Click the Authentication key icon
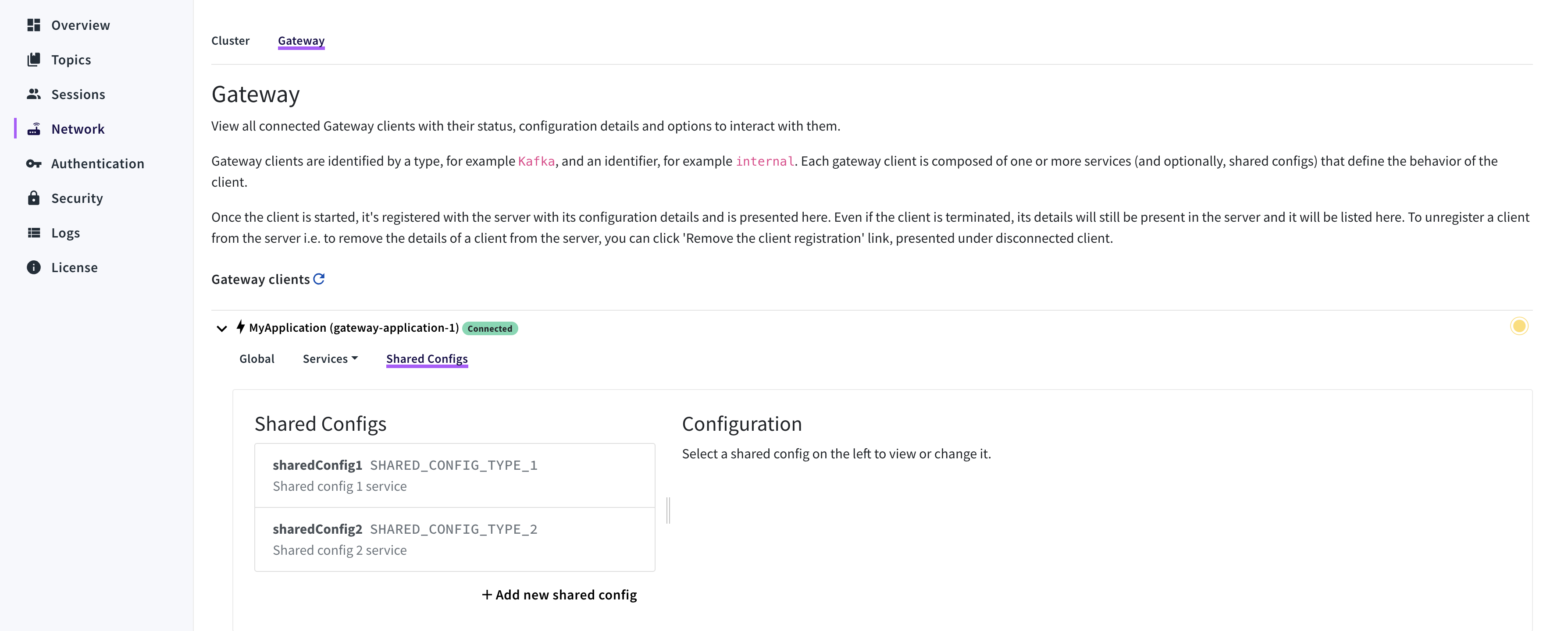Viewport: 1568px width, 631px height. (33, 164)
